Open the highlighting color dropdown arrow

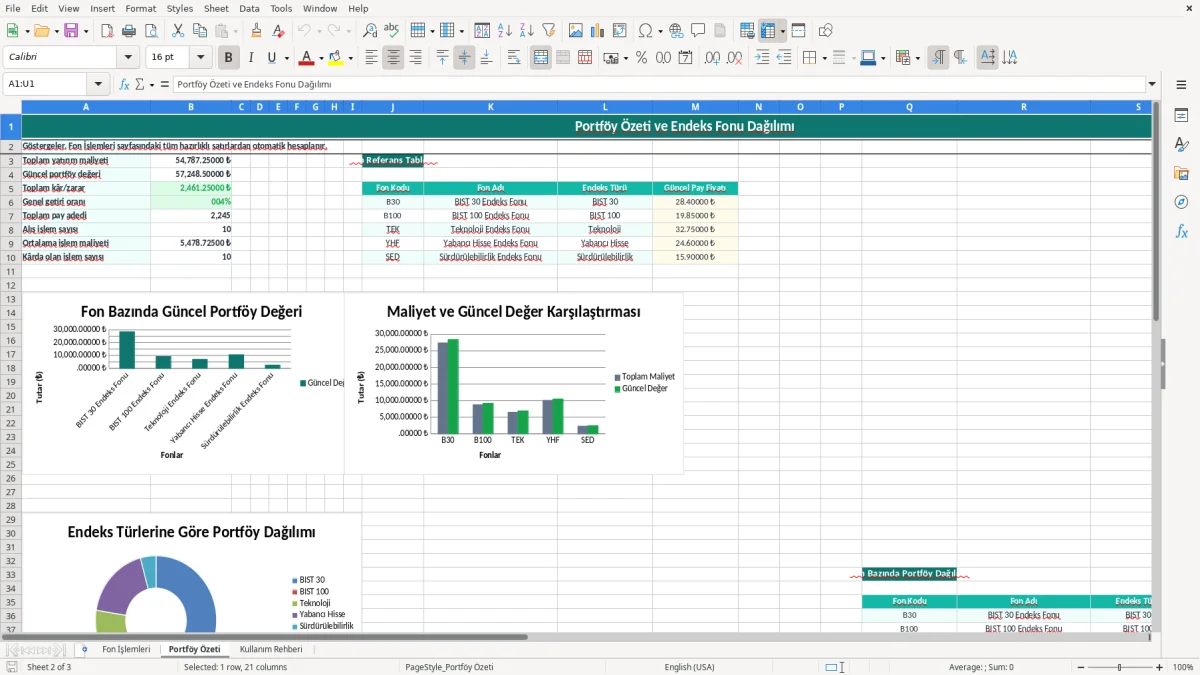351,58
